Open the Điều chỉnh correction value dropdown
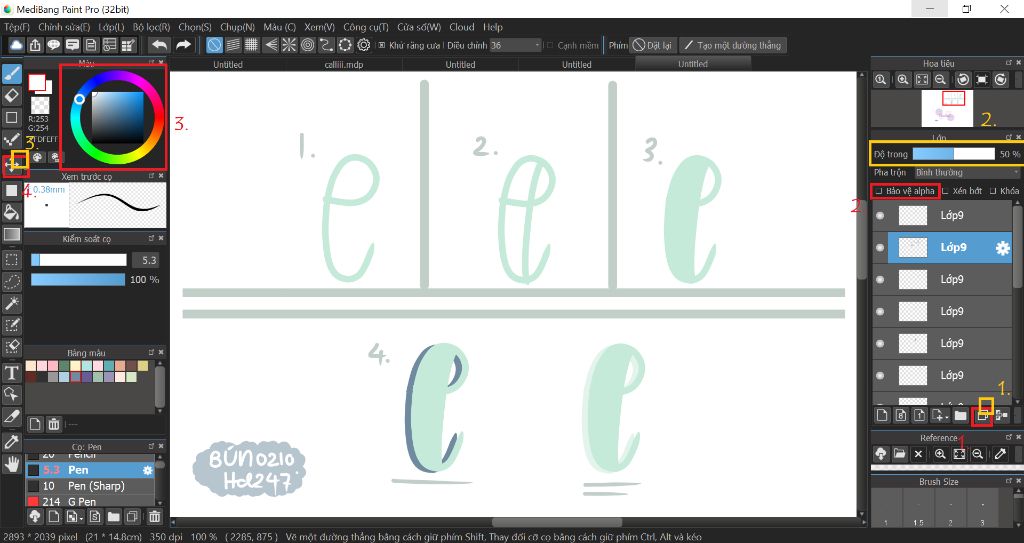Image resolution: width=1024 pixels, height=543 pixels. tap(516, 45)
